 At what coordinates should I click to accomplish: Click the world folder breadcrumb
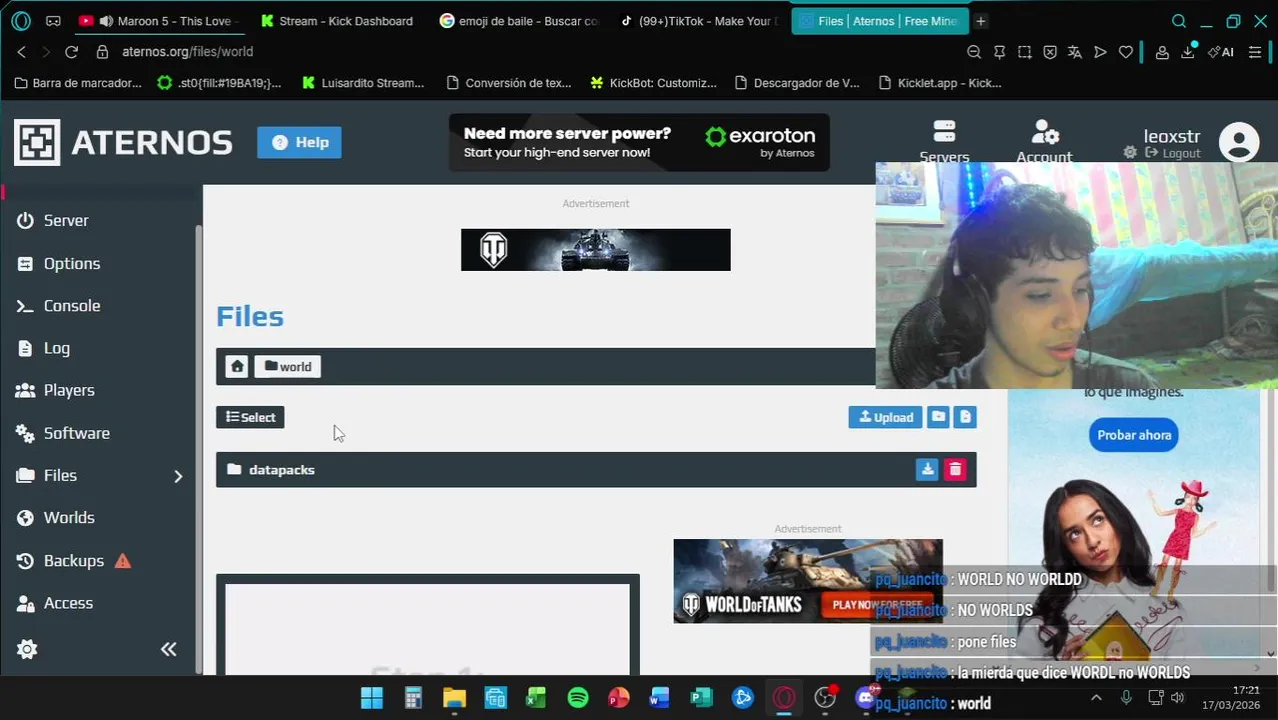(x=288, y=367)
